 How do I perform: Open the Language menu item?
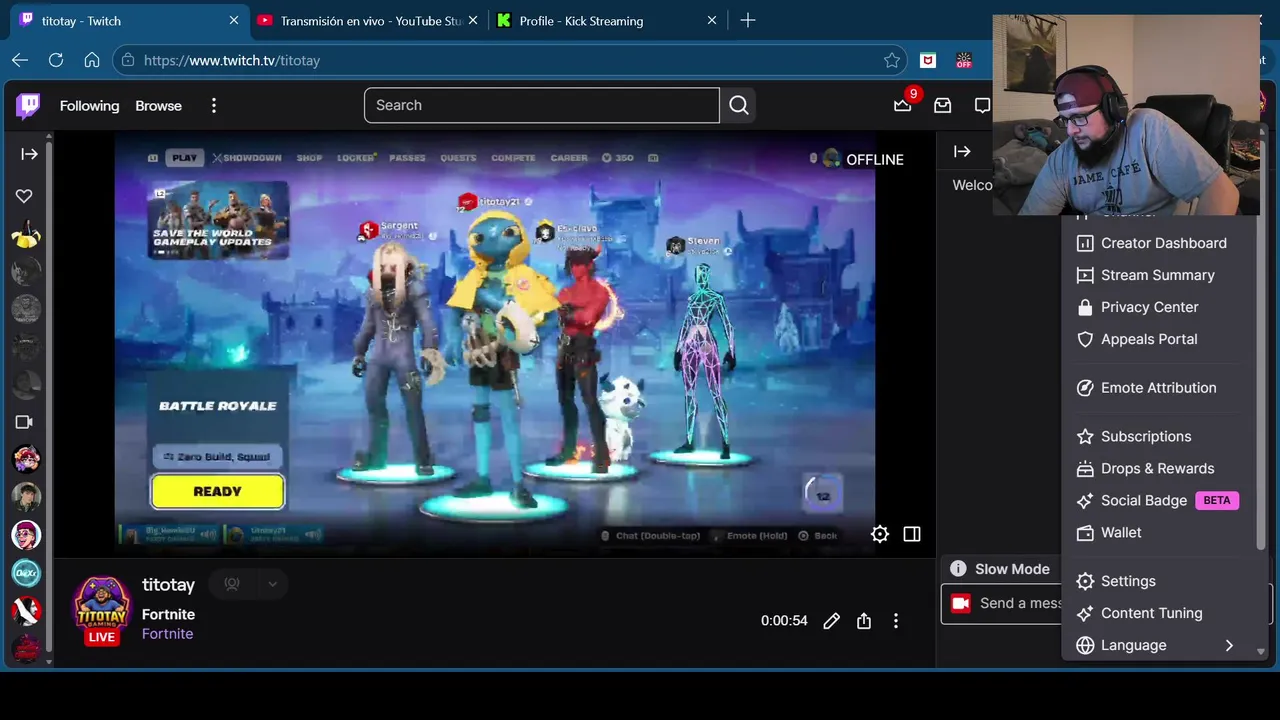click(x=1159, y=645)
